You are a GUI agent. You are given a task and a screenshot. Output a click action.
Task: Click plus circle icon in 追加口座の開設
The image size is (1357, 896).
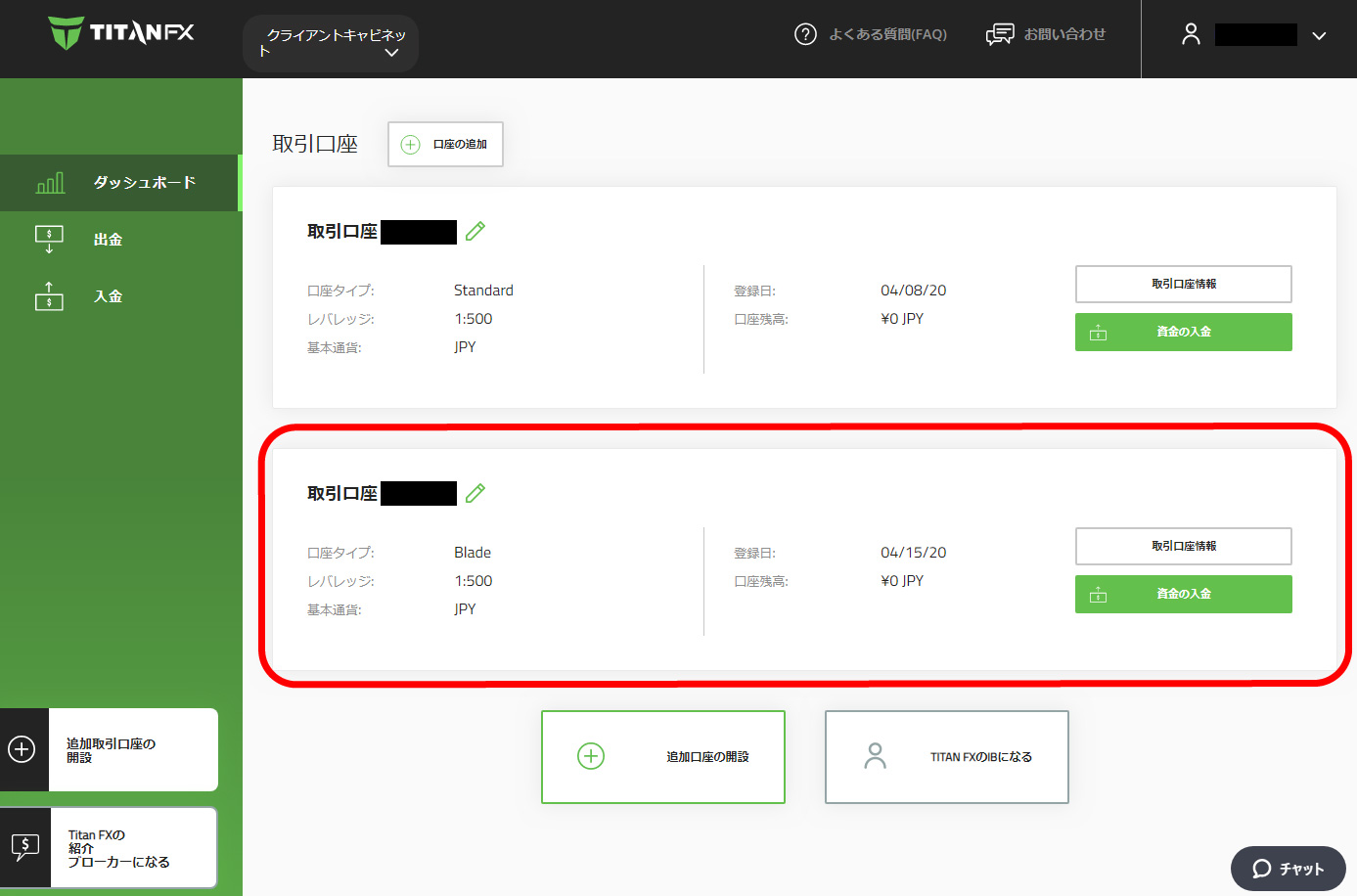[x=591, y=756]
